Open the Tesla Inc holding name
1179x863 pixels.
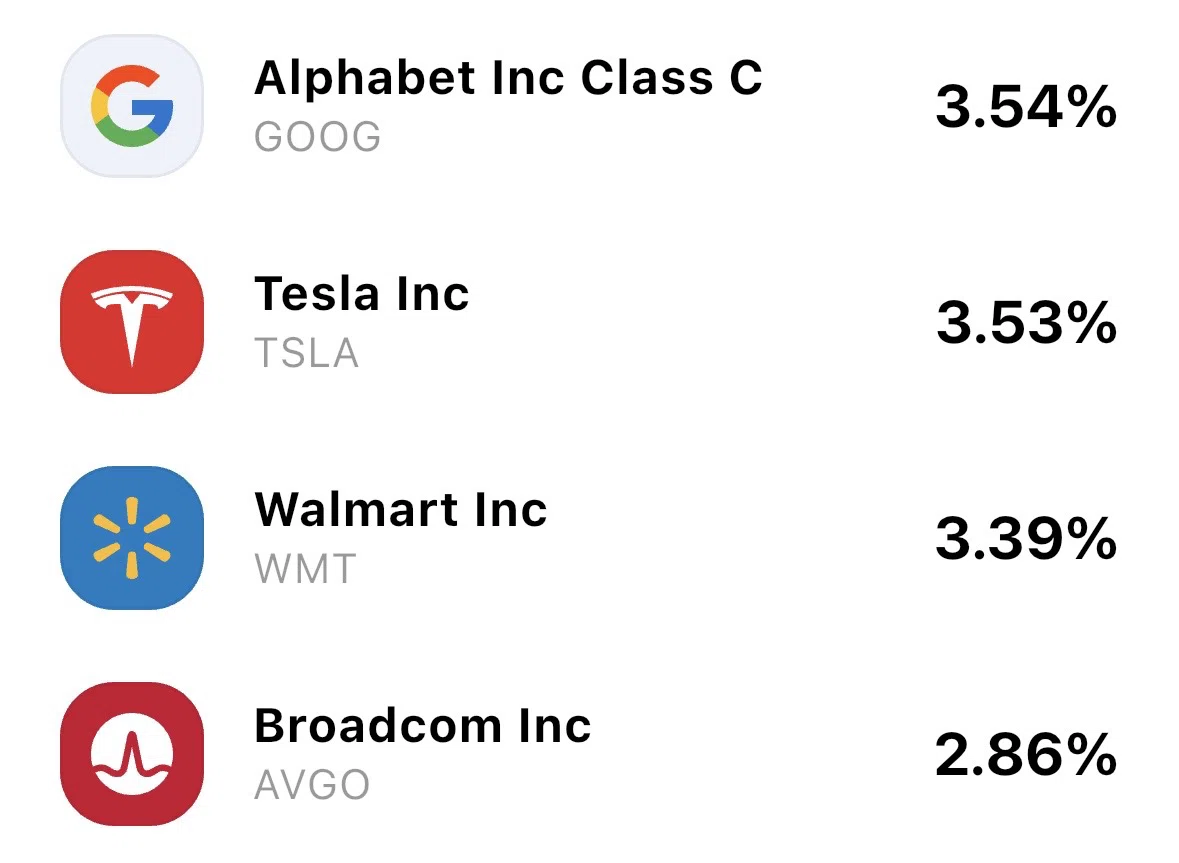pyautogui.click(x=362, y=293)
